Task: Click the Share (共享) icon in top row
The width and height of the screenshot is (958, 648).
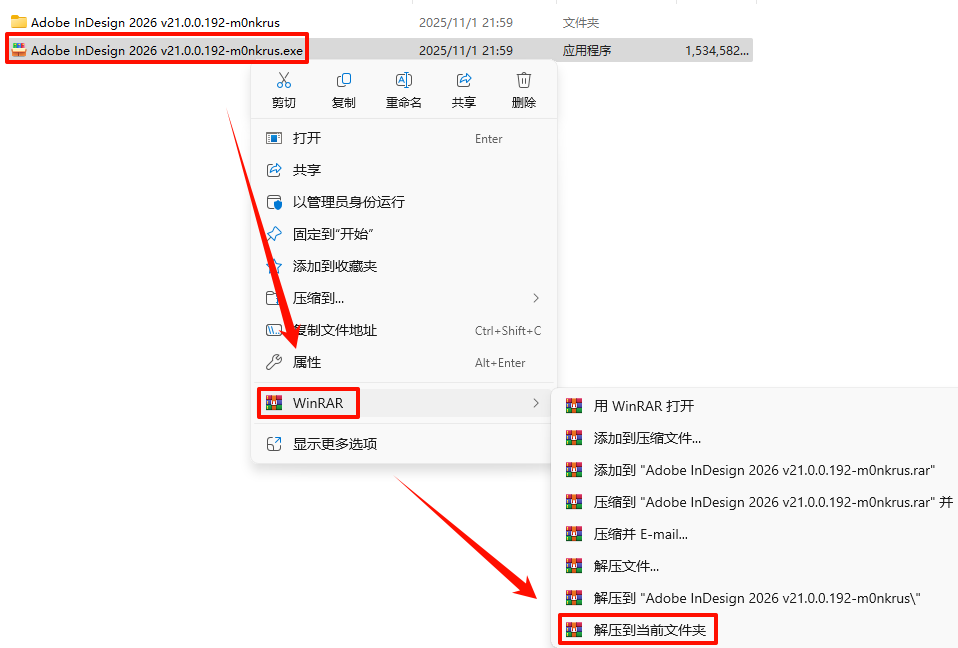Action: point(464,81)
